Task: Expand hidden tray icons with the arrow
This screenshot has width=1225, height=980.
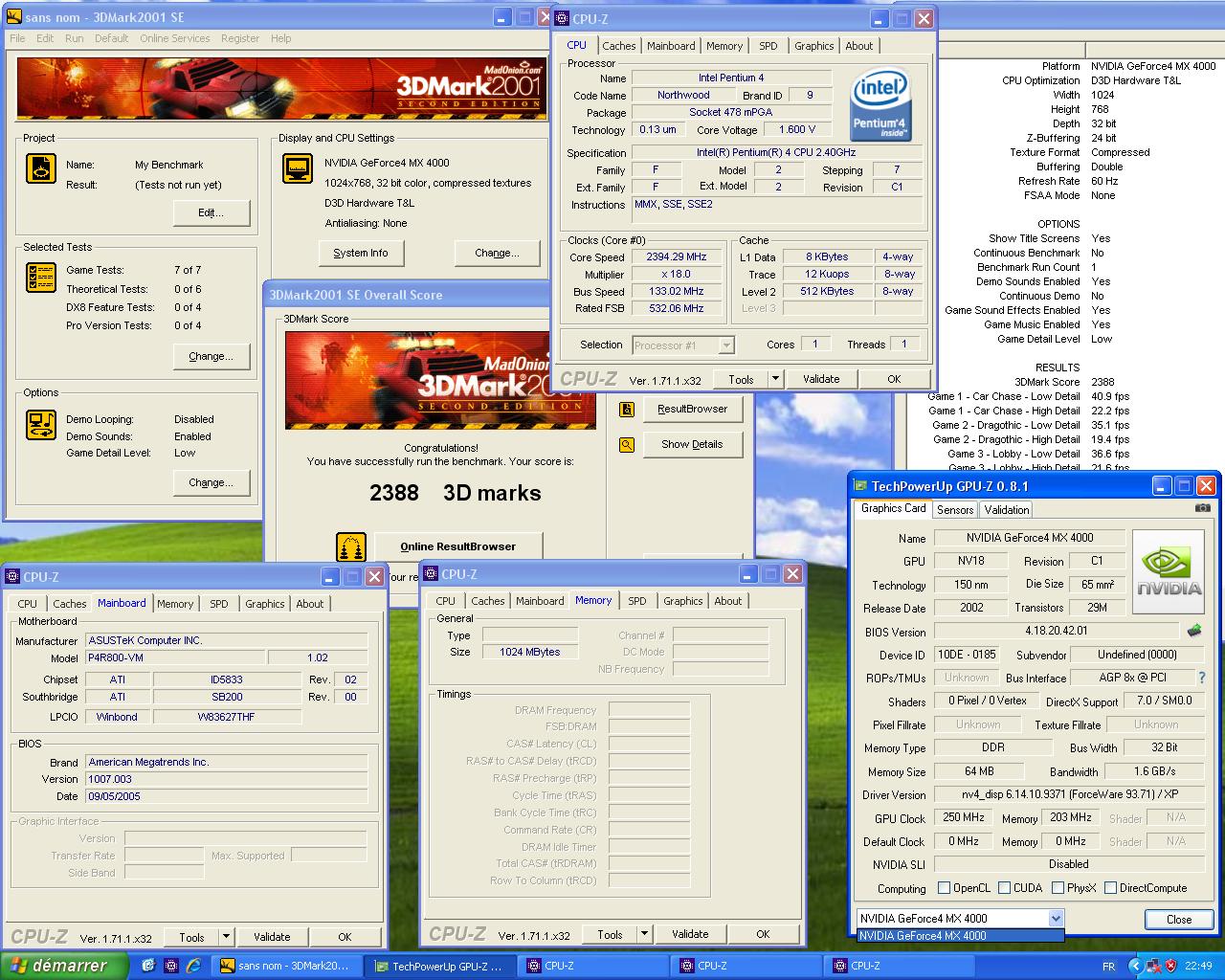Action: pos(1135,966)
